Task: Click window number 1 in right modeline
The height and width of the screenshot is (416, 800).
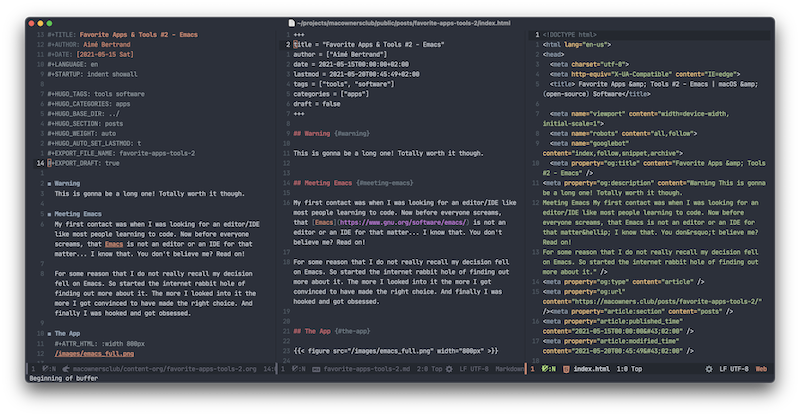Action: point(532,369)
